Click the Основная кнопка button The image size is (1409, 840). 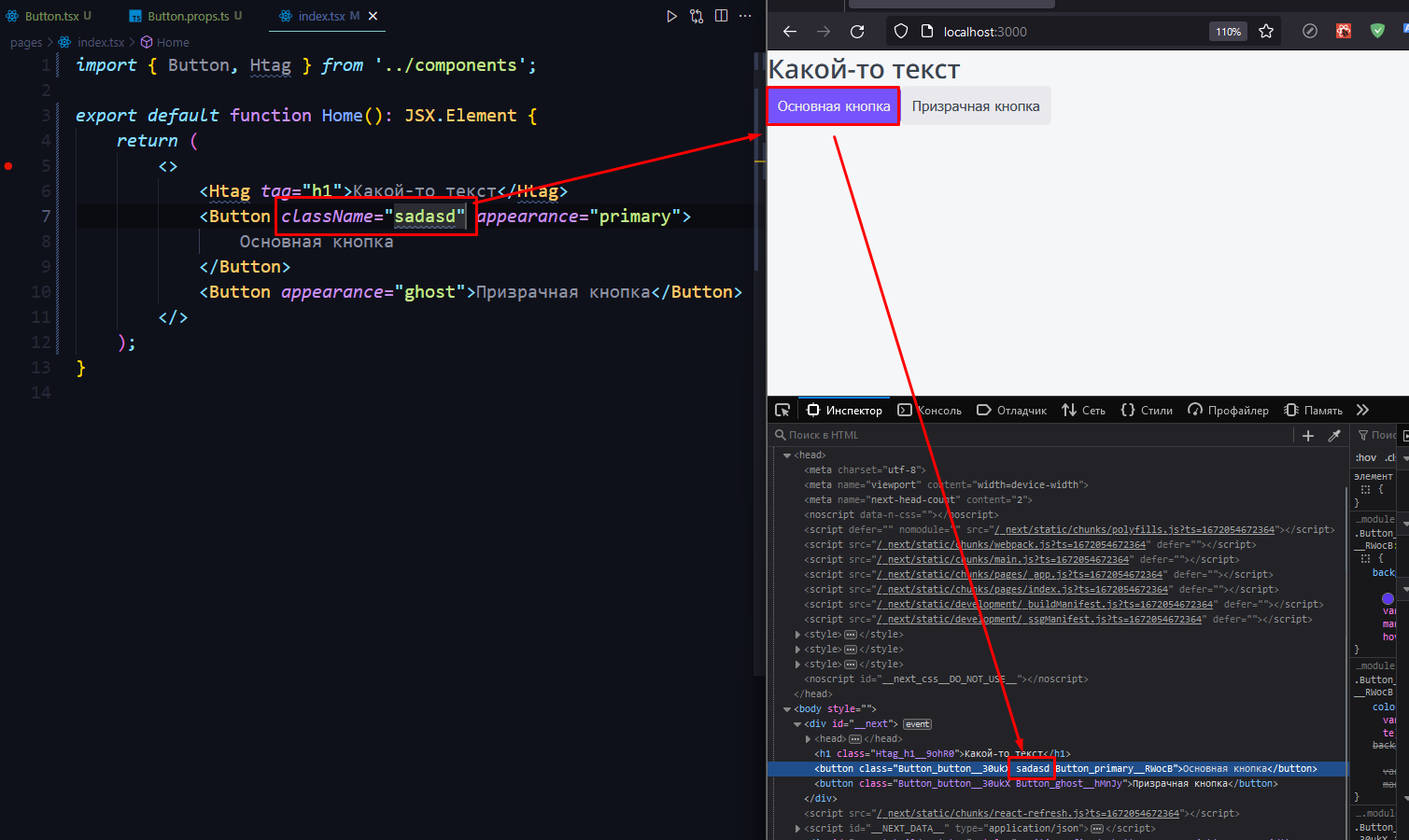pos(834,106)
